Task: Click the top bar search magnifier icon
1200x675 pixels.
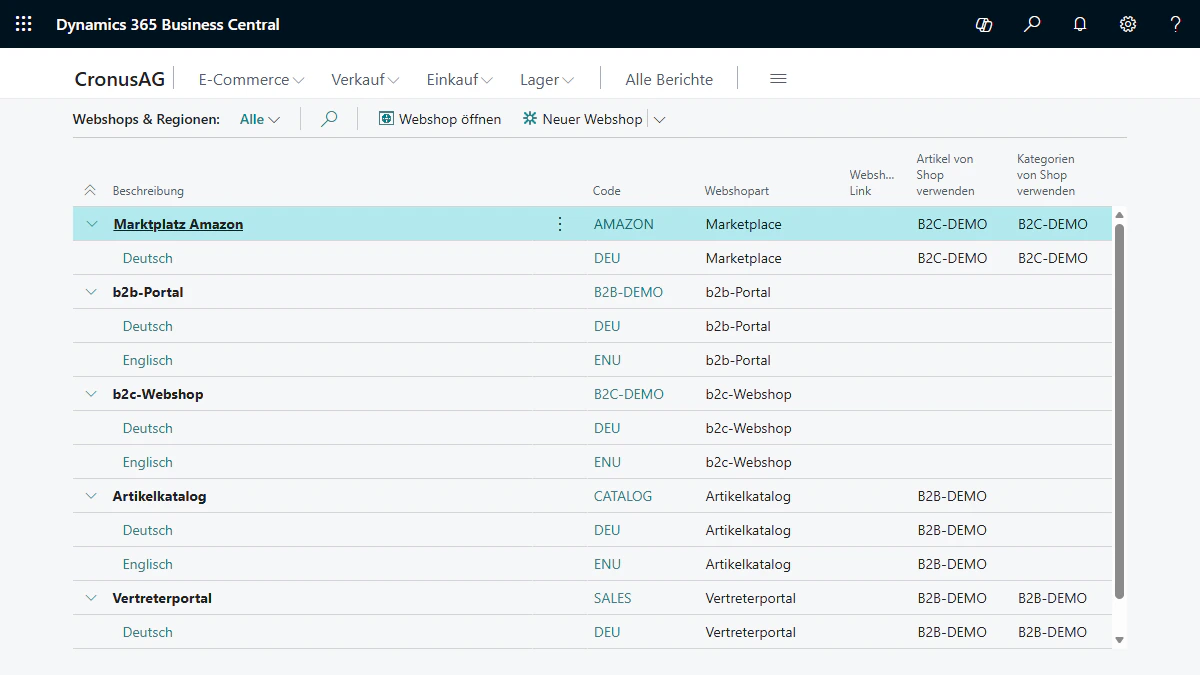Action: click(1032, 24)
